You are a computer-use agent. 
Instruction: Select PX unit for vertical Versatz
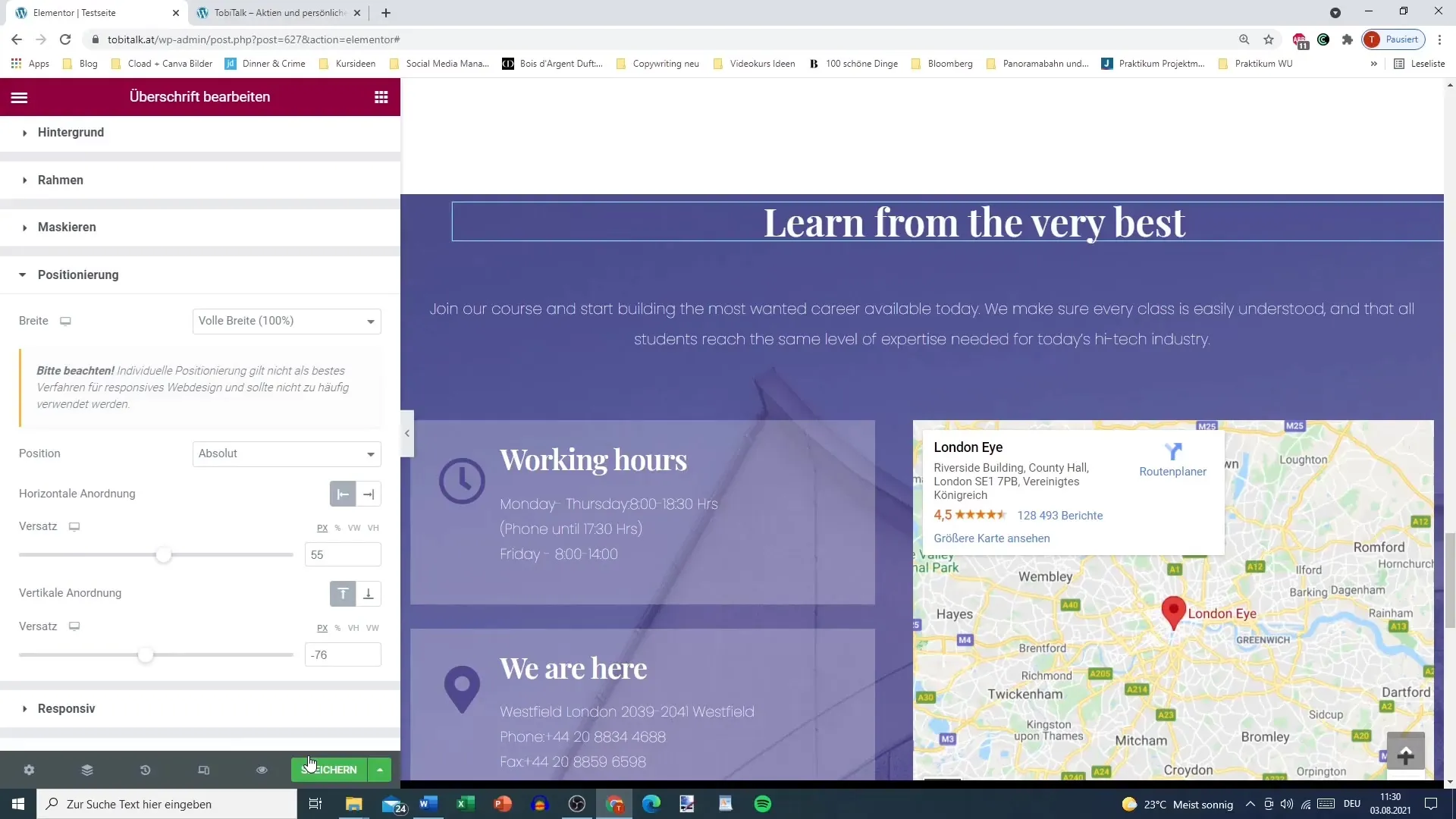click(322, 628)
